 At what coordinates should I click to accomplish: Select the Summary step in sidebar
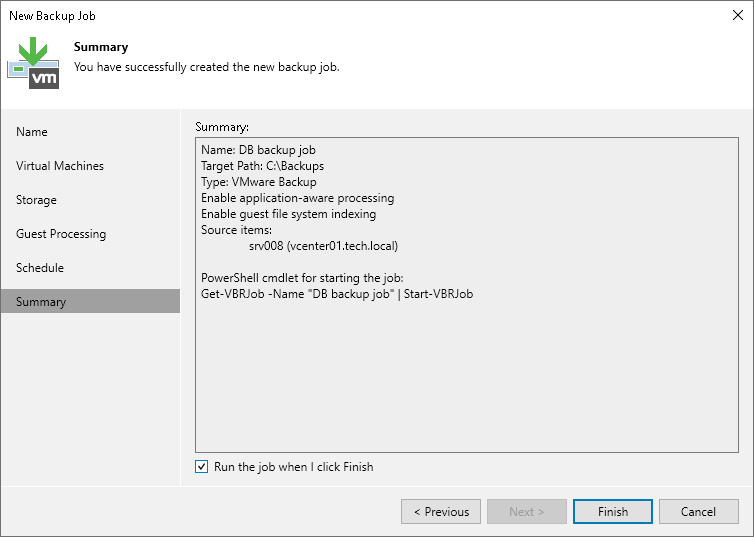(x=41, y=302)
